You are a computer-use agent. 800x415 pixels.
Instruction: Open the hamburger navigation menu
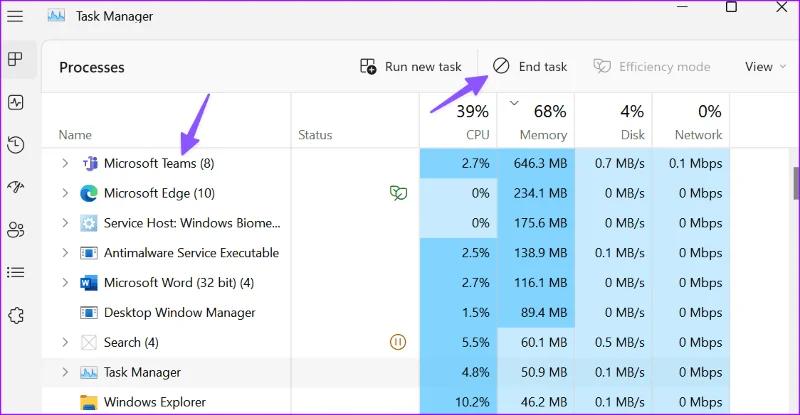point(15,16)
